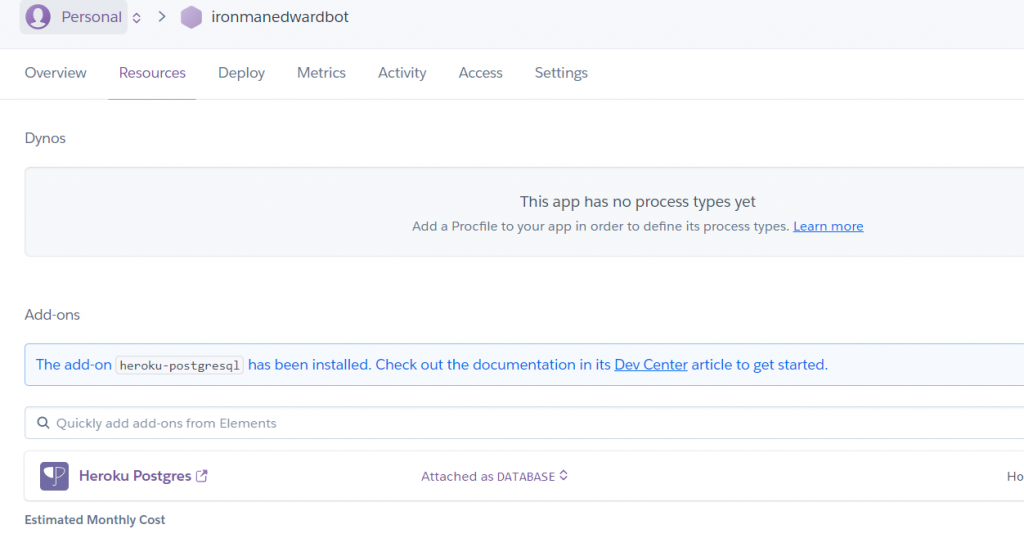Open the Metrics tab

point(321,72)
